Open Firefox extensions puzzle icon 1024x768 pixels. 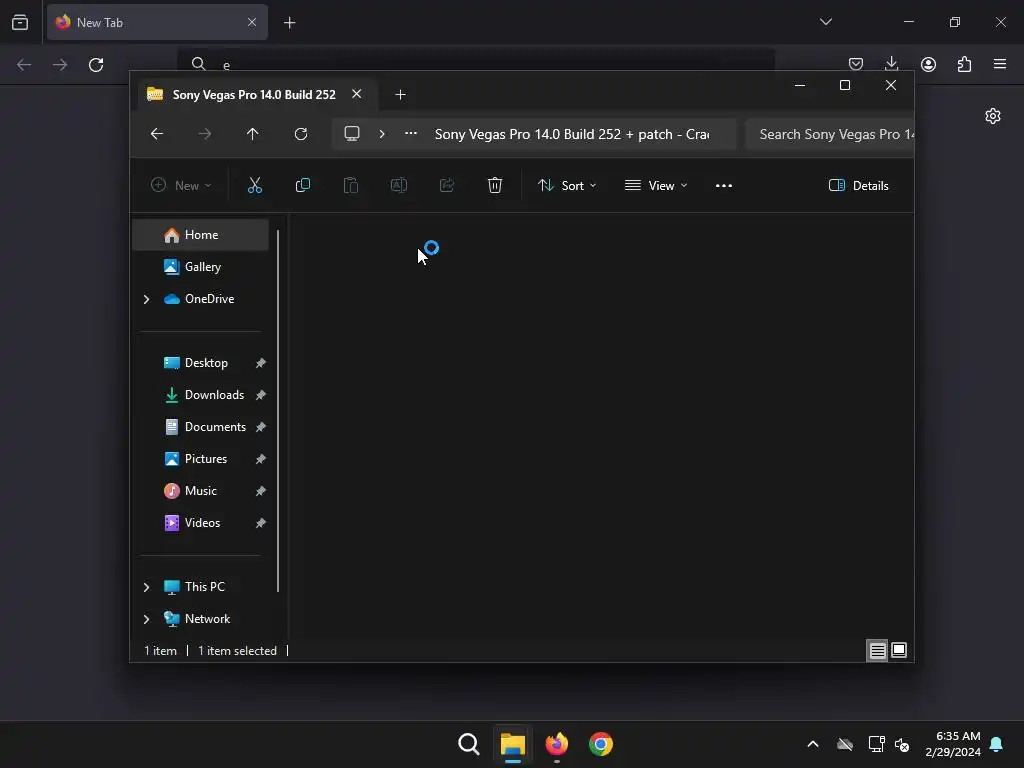click(964, 64)
